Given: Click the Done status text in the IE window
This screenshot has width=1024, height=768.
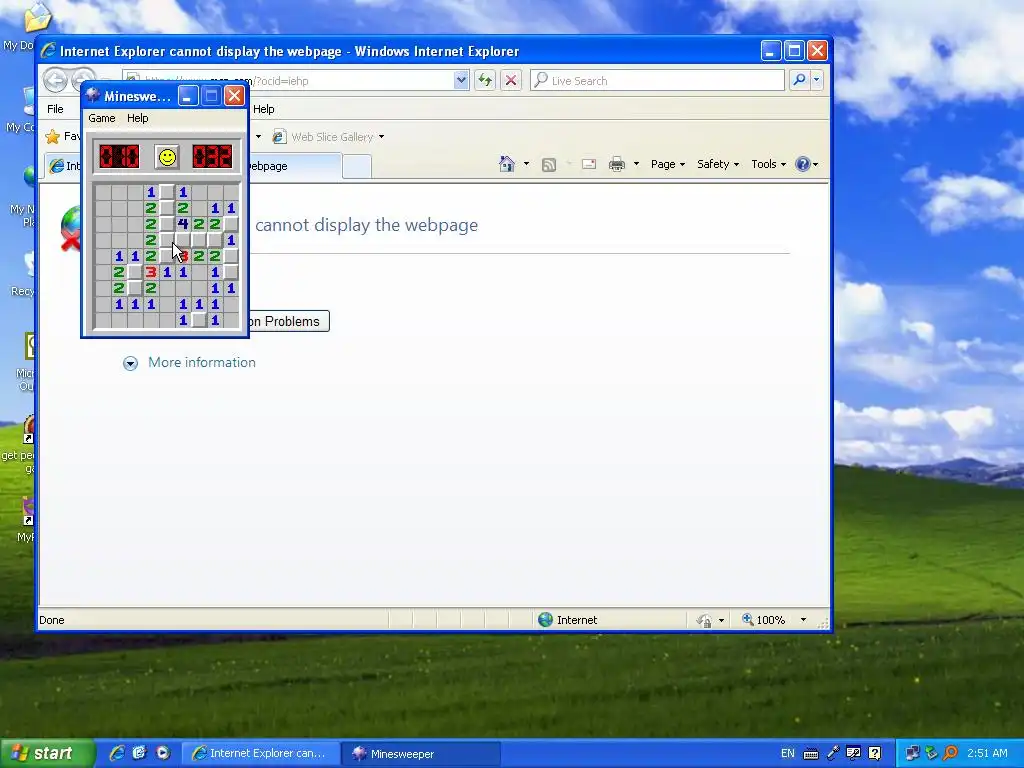Looking at the screenshot, I should tap(52, 620).
